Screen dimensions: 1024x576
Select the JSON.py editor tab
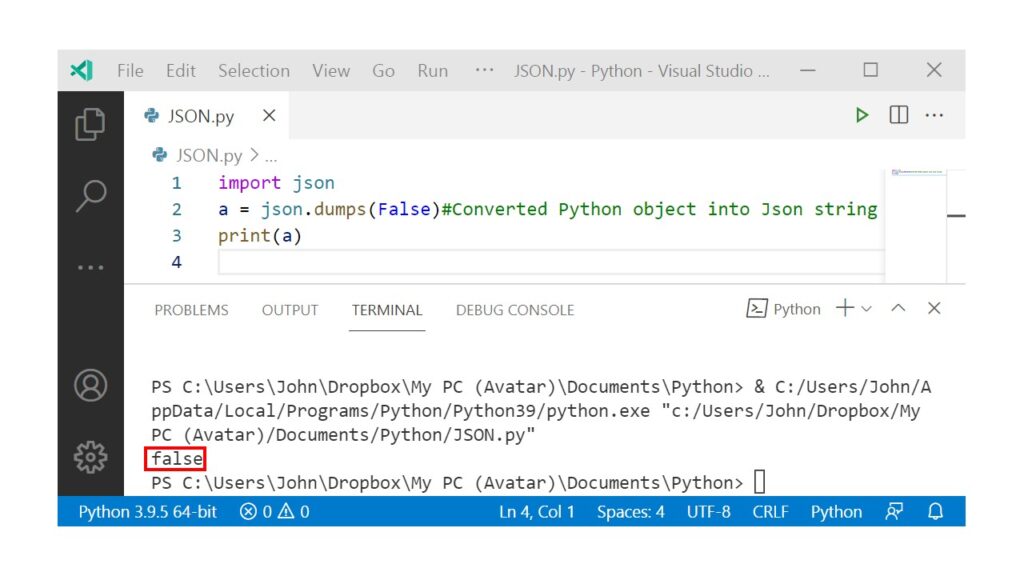tap(206, 116)
